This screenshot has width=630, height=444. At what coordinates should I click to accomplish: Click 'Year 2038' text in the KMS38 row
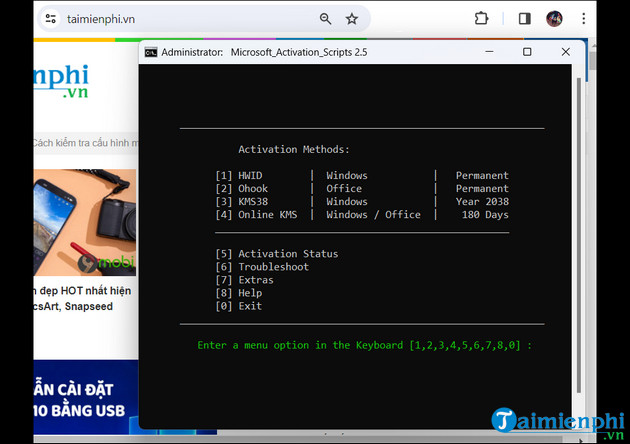point(482,202)
